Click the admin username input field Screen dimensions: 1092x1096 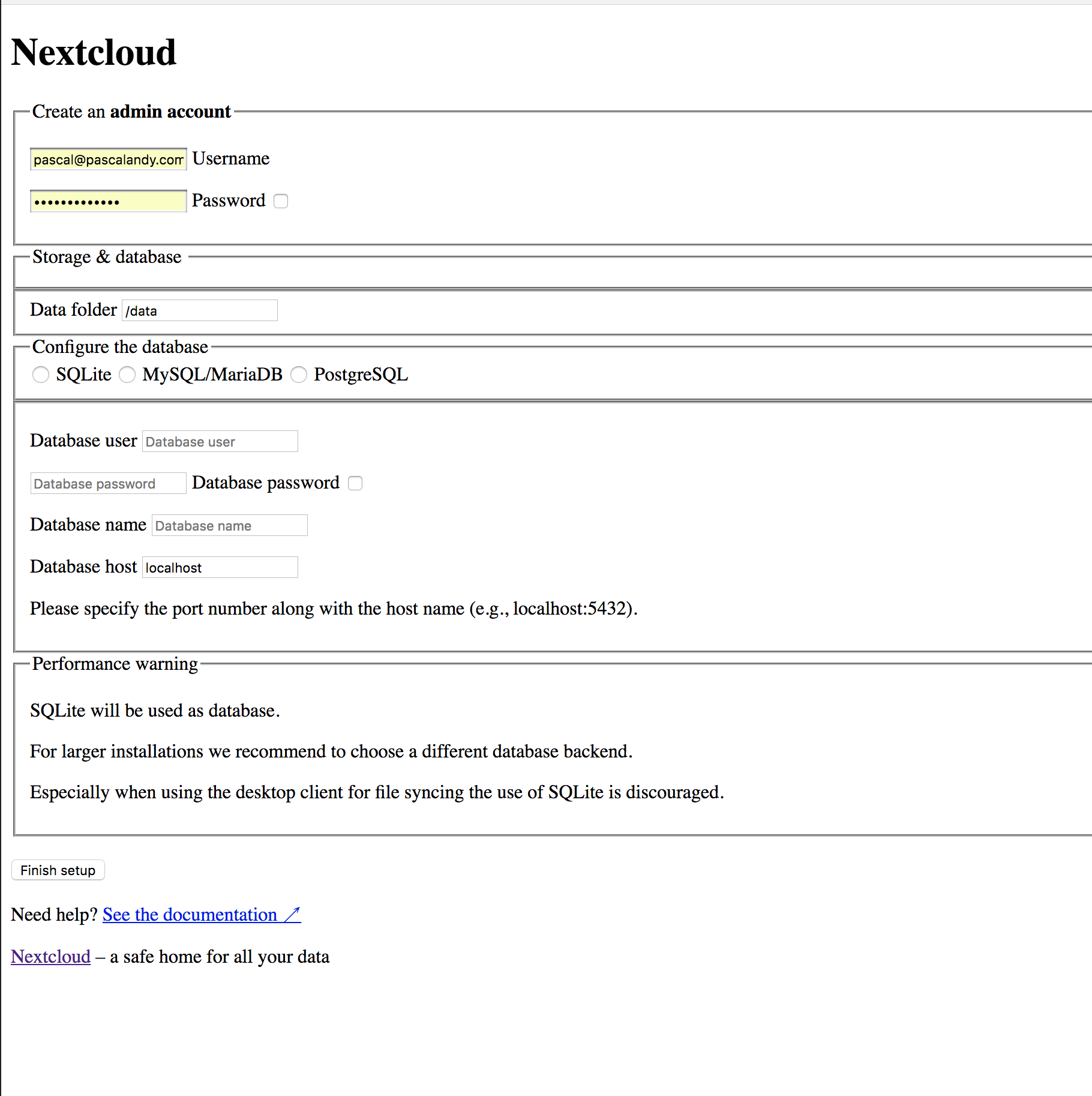pyautogui.click(x=109, y=159)
